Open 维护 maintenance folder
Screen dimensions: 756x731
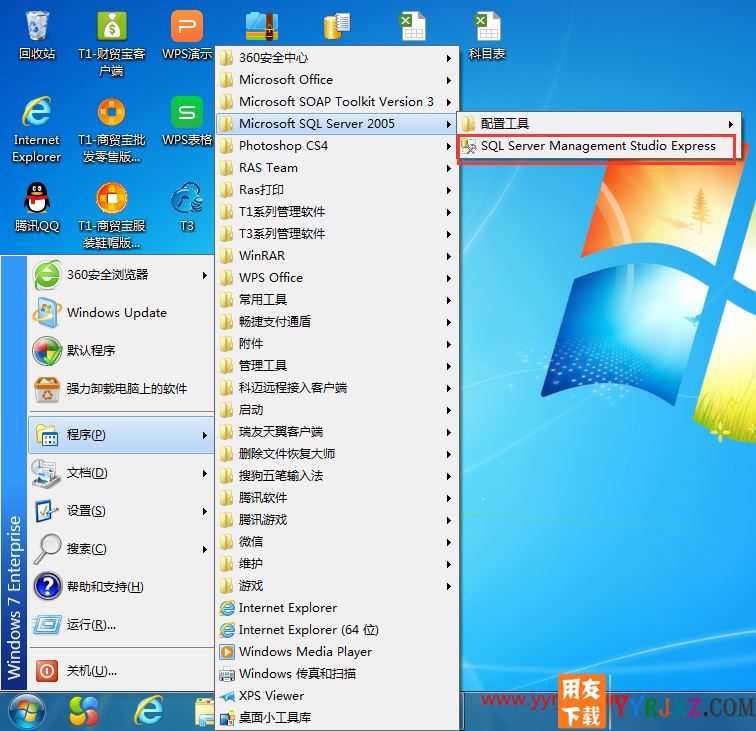click(337, 564)
